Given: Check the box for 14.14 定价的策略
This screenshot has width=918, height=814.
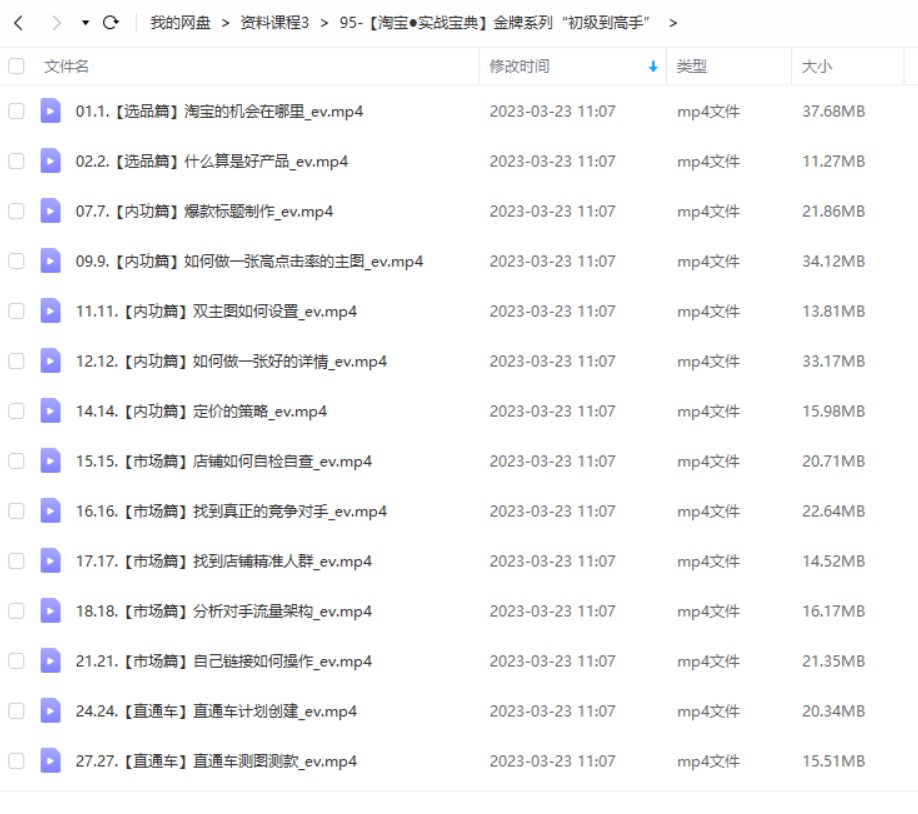Looking at the screenshot, I should point(16,411).
